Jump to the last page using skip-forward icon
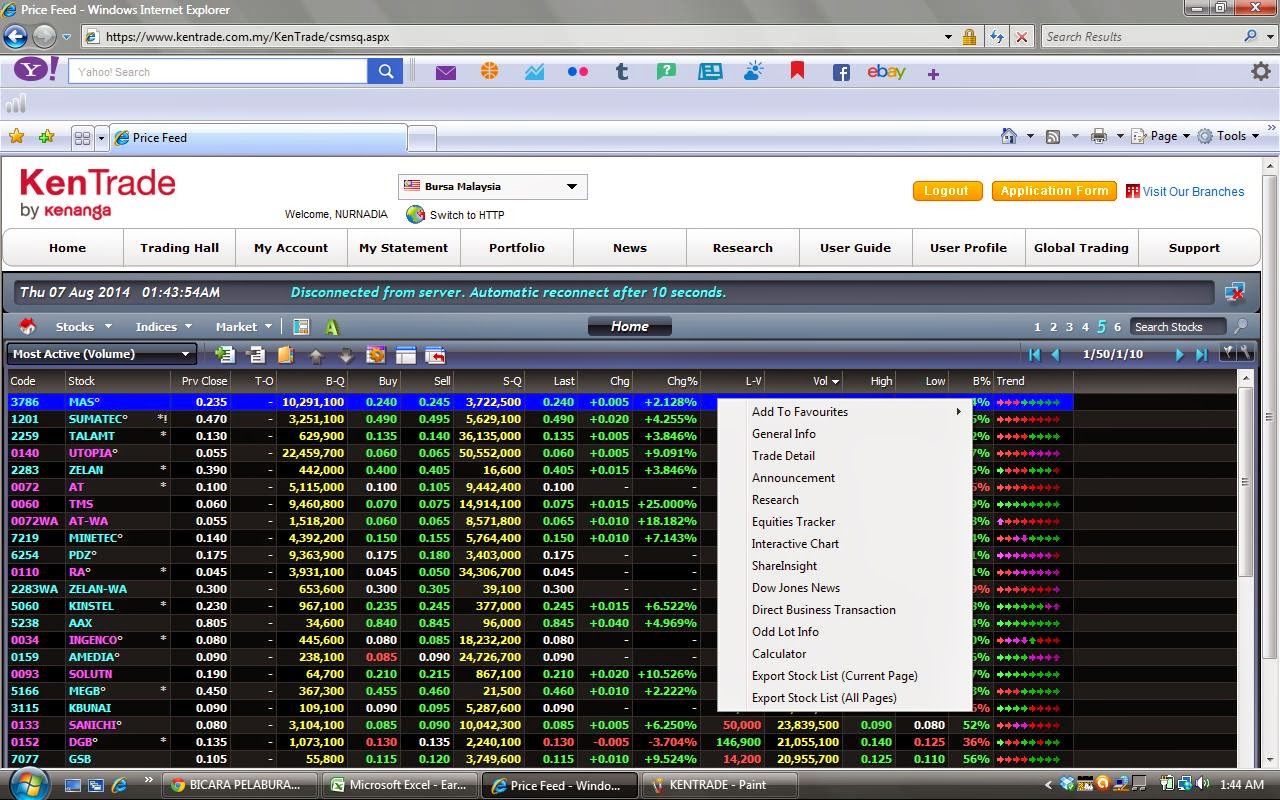Image resolution: width=1280 pixels, height=800 pixels. pyautogui.click(x=1203, y=353)
